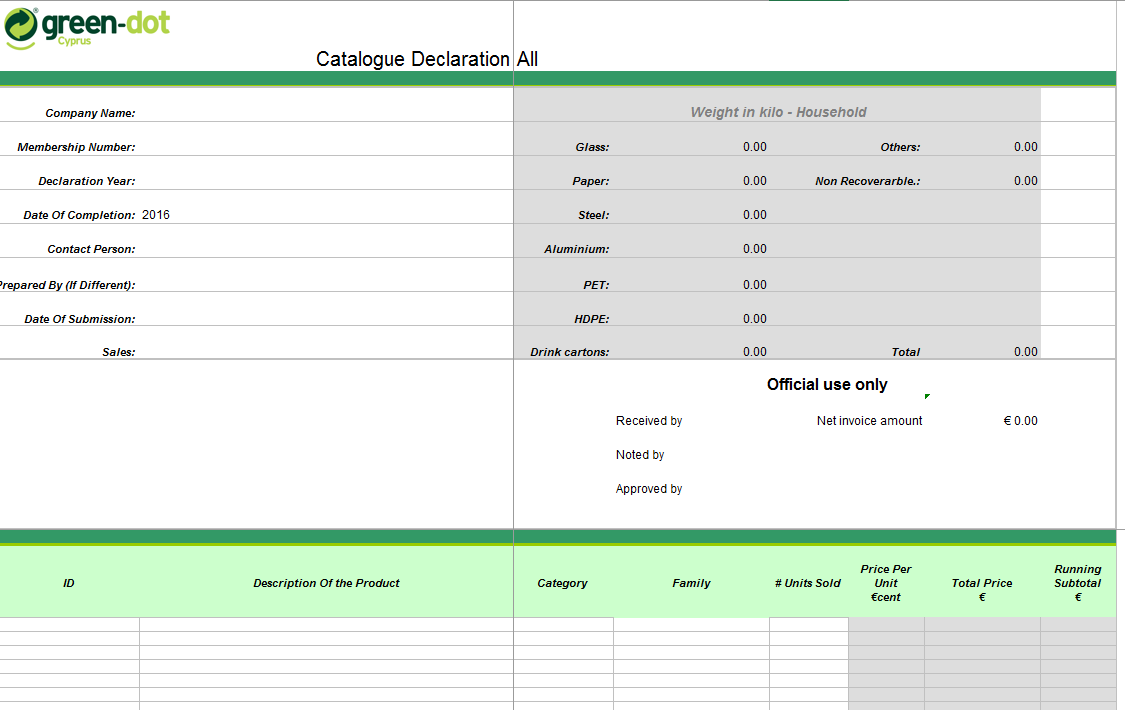Image resolution: width=1125 pixels, height=710 pixels.
Task: Select the Drink cartons weight value
Action: point(755,352)
